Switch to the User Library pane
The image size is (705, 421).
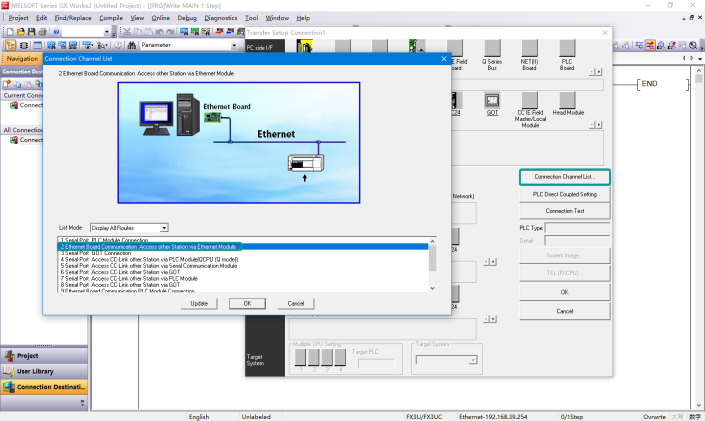coord(44,371)
